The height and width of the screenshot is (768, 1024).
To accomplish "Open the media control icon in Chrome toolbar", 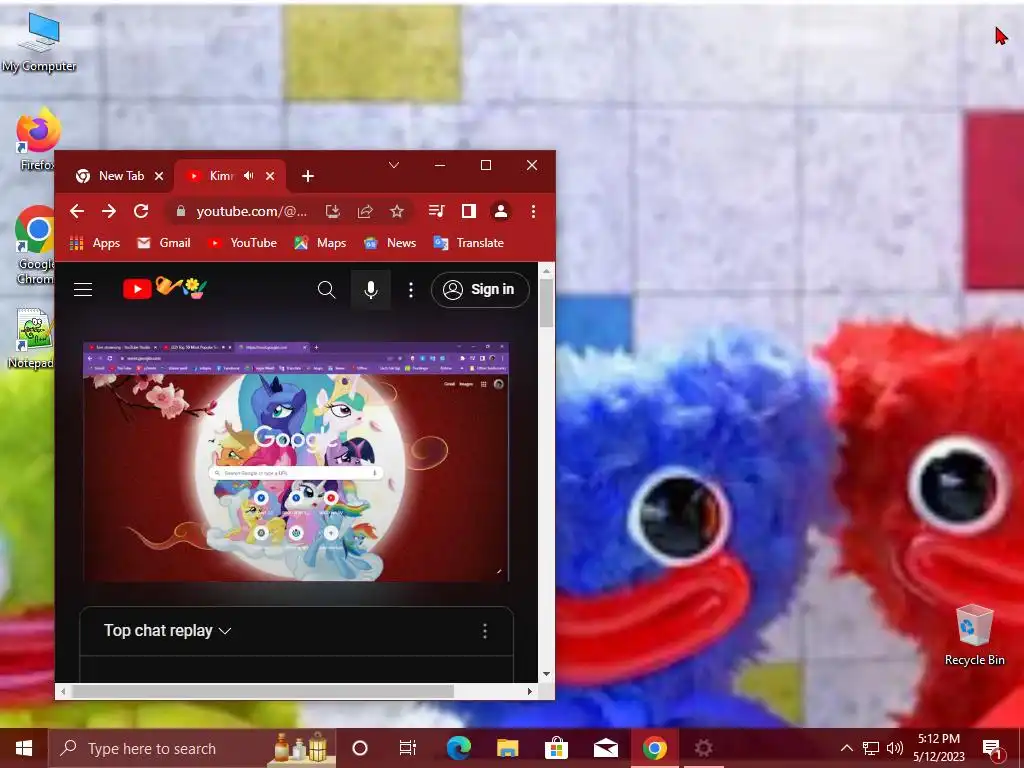I will tap(436, 211).
